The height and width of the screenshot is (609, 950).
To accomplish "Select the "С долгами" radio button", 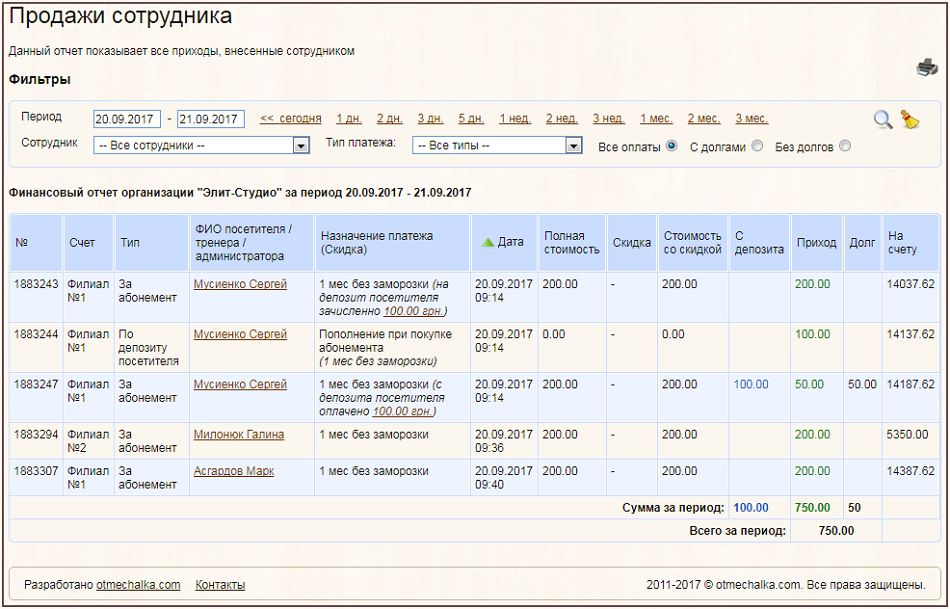I will pos(757,146).
